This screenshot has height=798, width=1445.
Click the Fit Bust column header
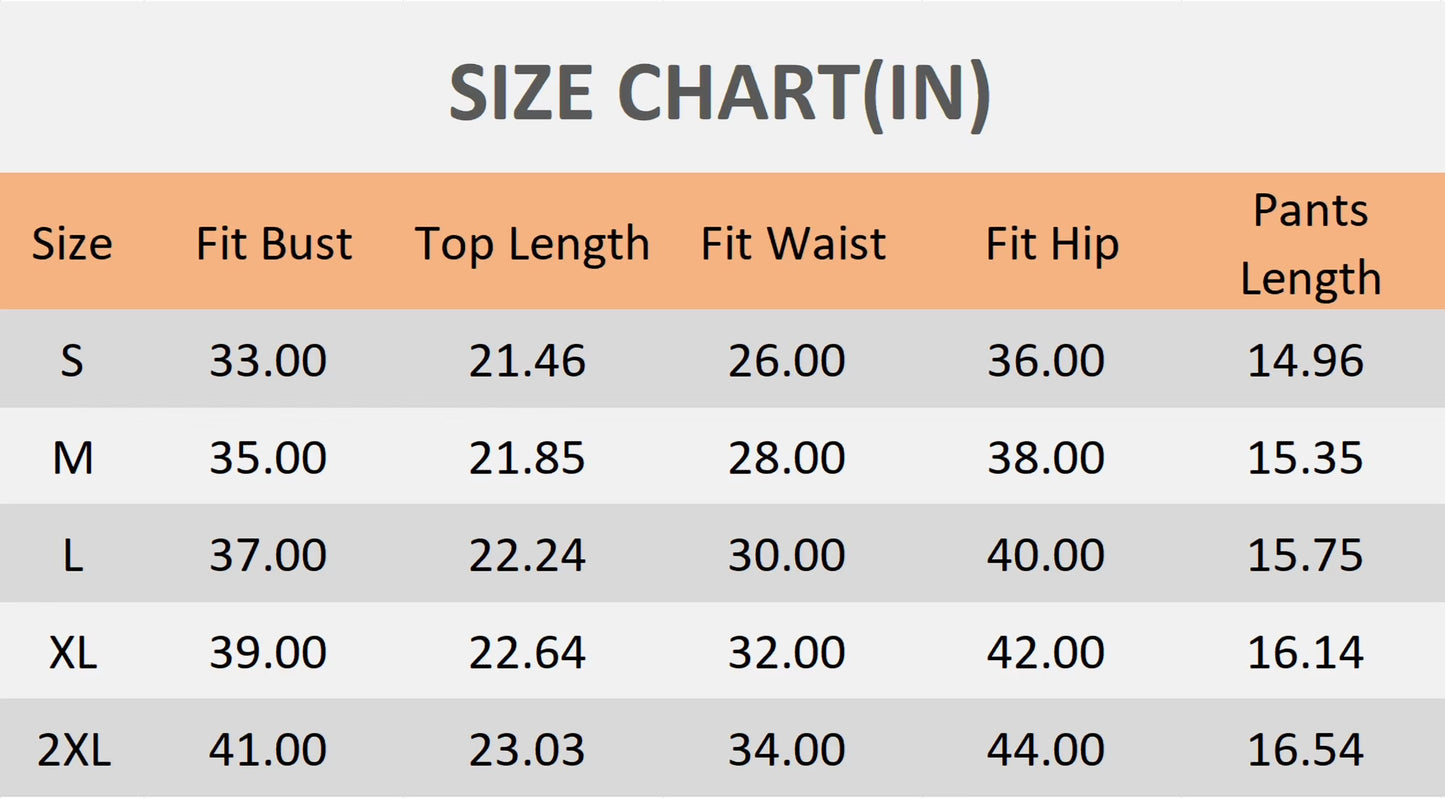(274, 244)
